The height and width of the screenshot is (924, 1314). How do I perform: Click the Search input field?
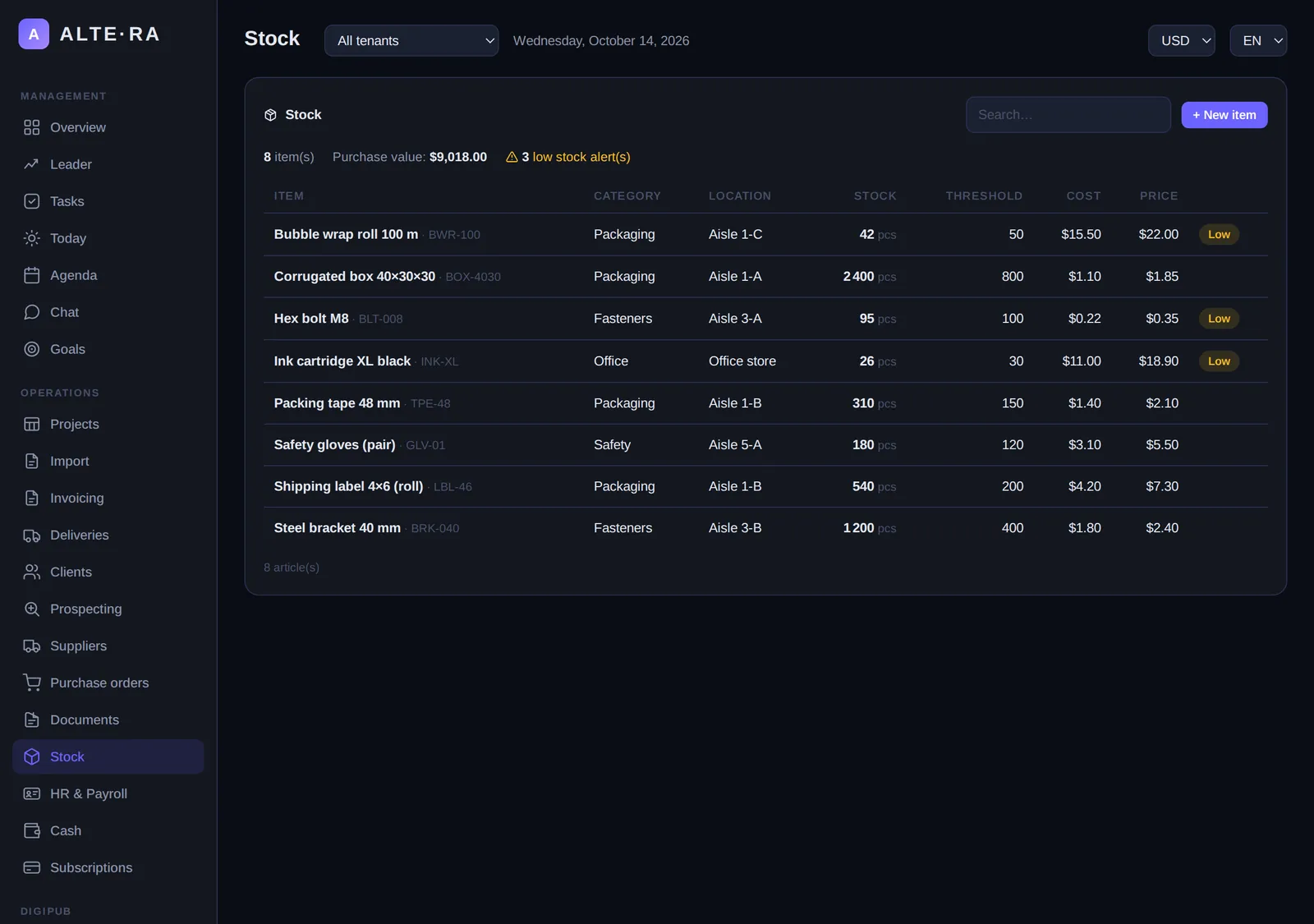[1068, 115]
